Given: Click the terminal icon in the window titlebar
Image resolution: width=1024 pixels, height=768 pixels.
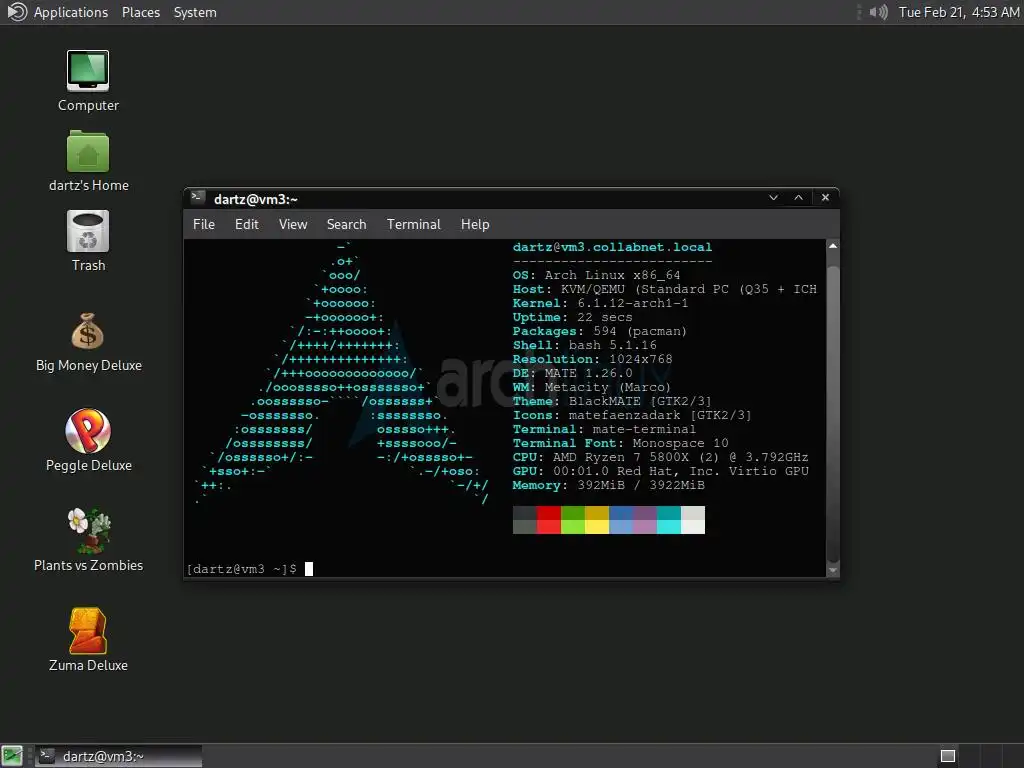Looking at the screenshot, I should [x=198, y=197].
